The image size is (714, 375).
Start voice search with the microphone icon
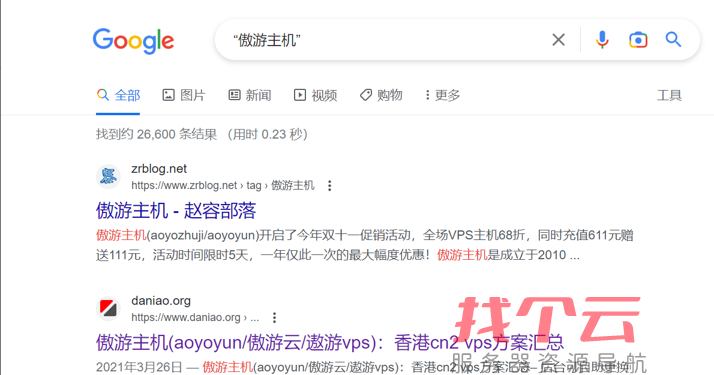[x=602, y=40]
